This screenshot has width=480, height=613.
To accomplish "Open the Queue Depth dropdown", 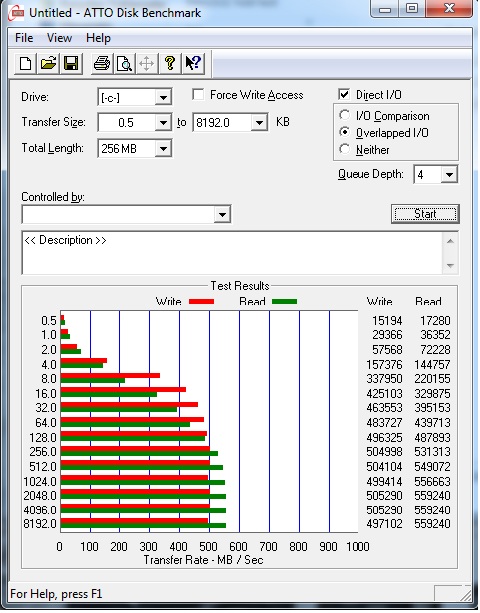I will coord(449,174).
